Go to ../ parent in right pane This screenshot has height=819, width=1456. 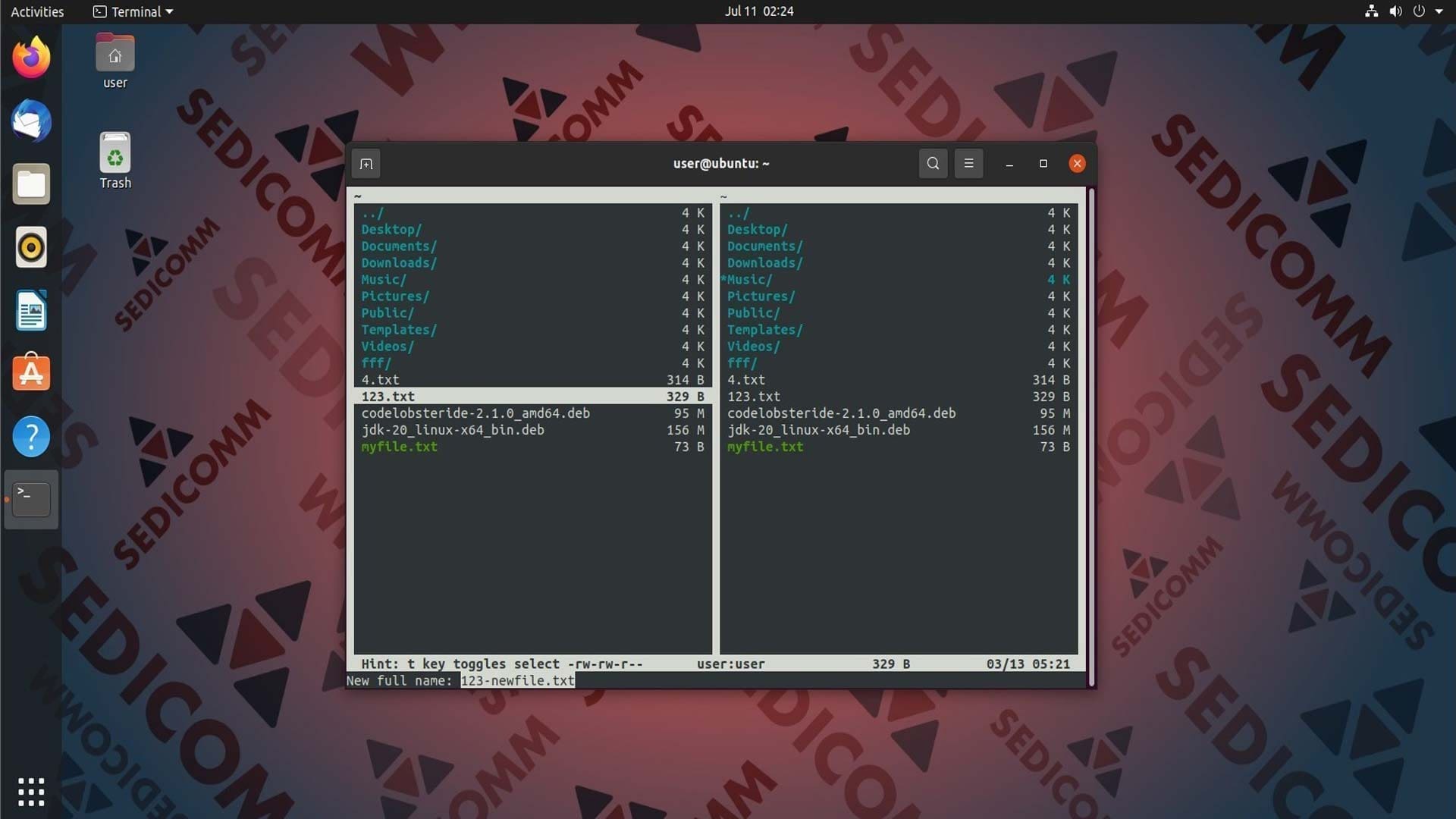tap(899, 213)
